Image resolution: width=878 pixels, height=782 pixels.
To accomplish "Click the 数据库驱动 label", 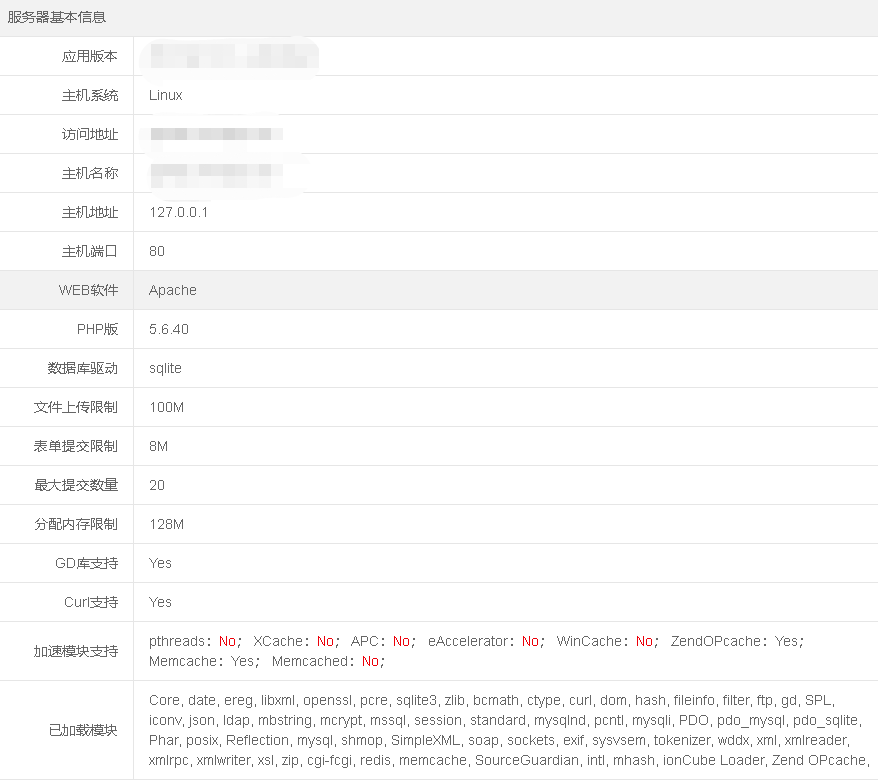I will [82, 368].
